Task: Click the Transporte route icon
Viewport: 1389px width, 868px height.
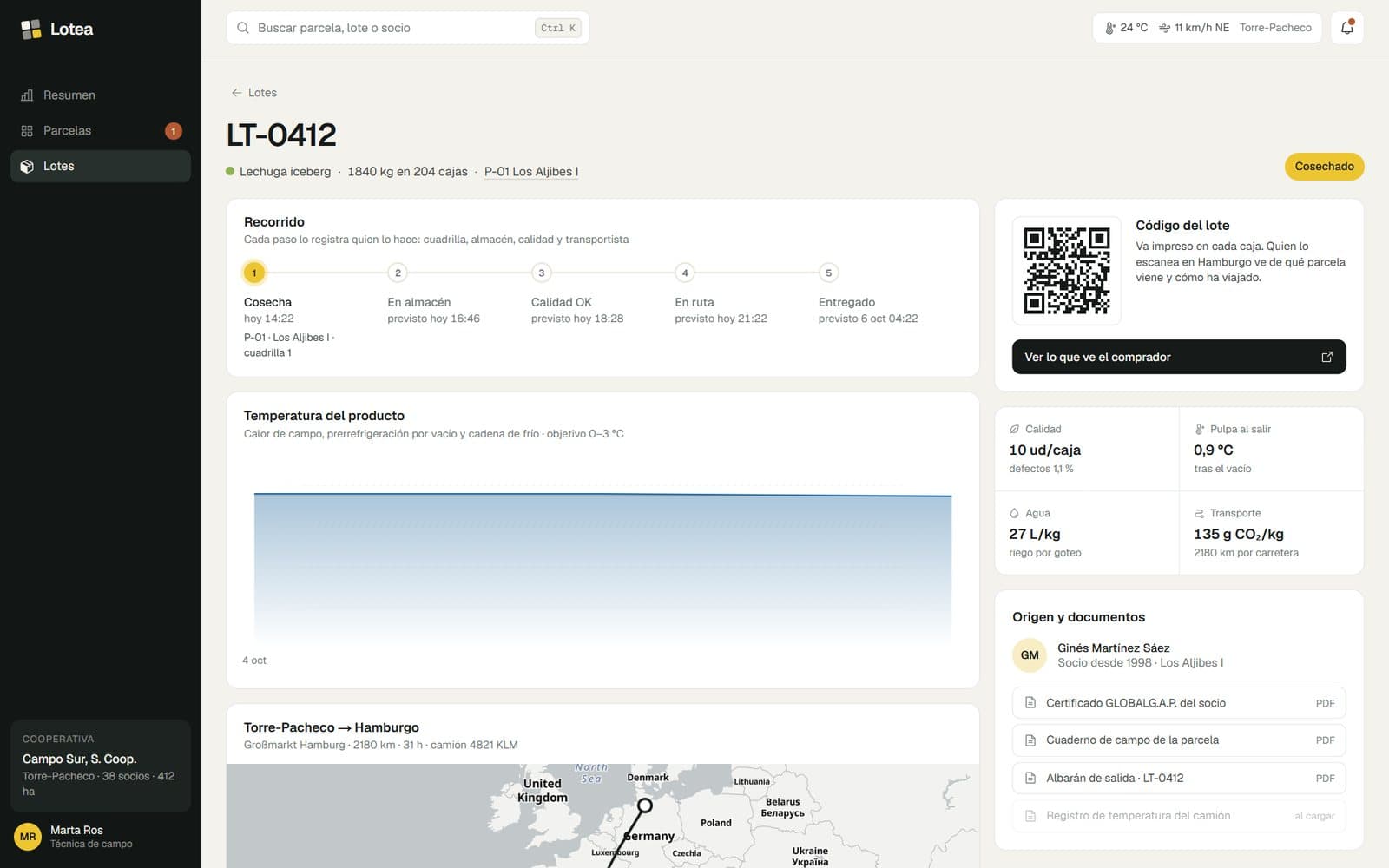Action: tap(1199, 513)
